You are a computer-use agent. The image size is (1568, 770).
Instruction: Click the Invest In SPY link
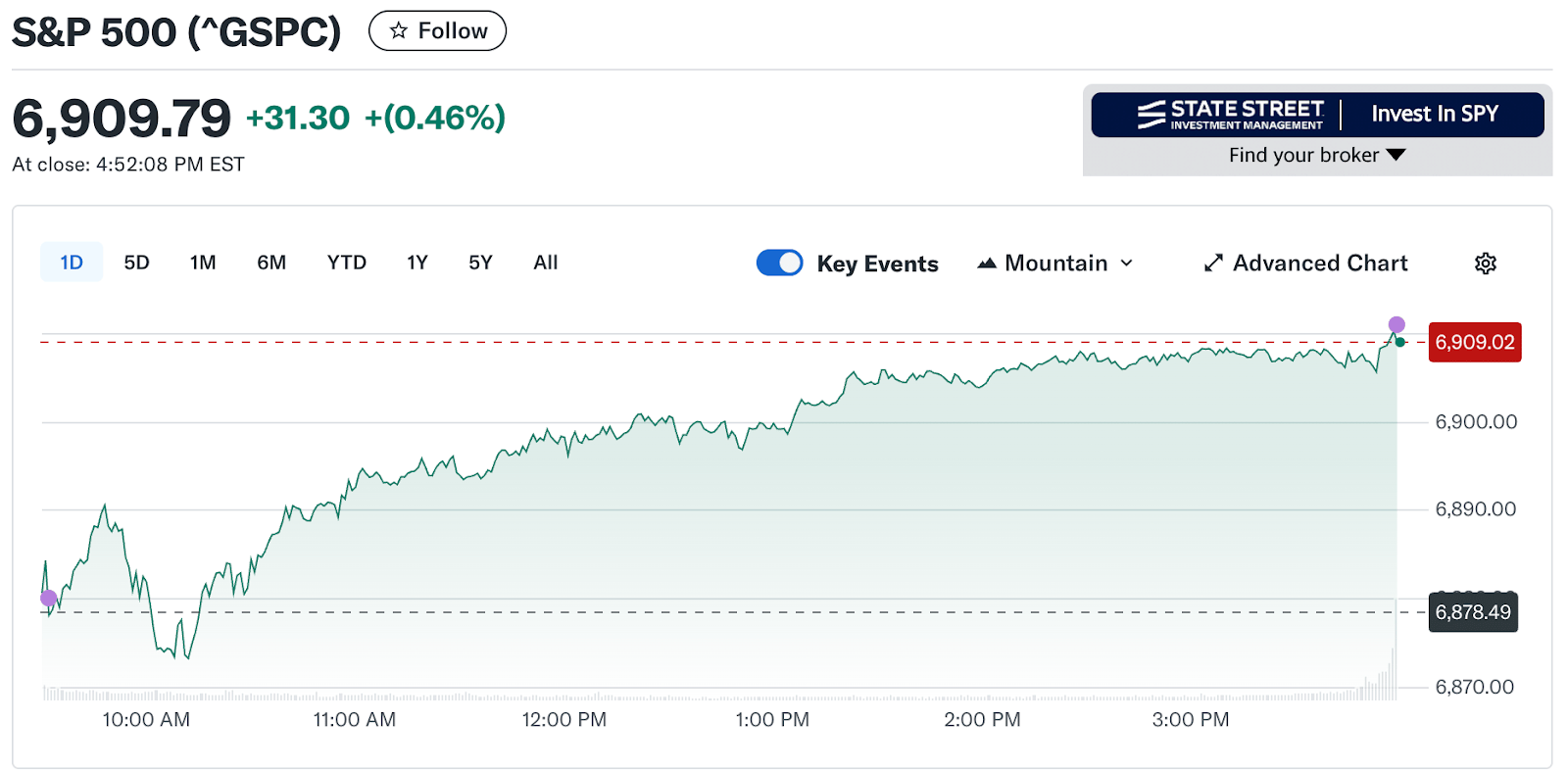[1435, 115]
